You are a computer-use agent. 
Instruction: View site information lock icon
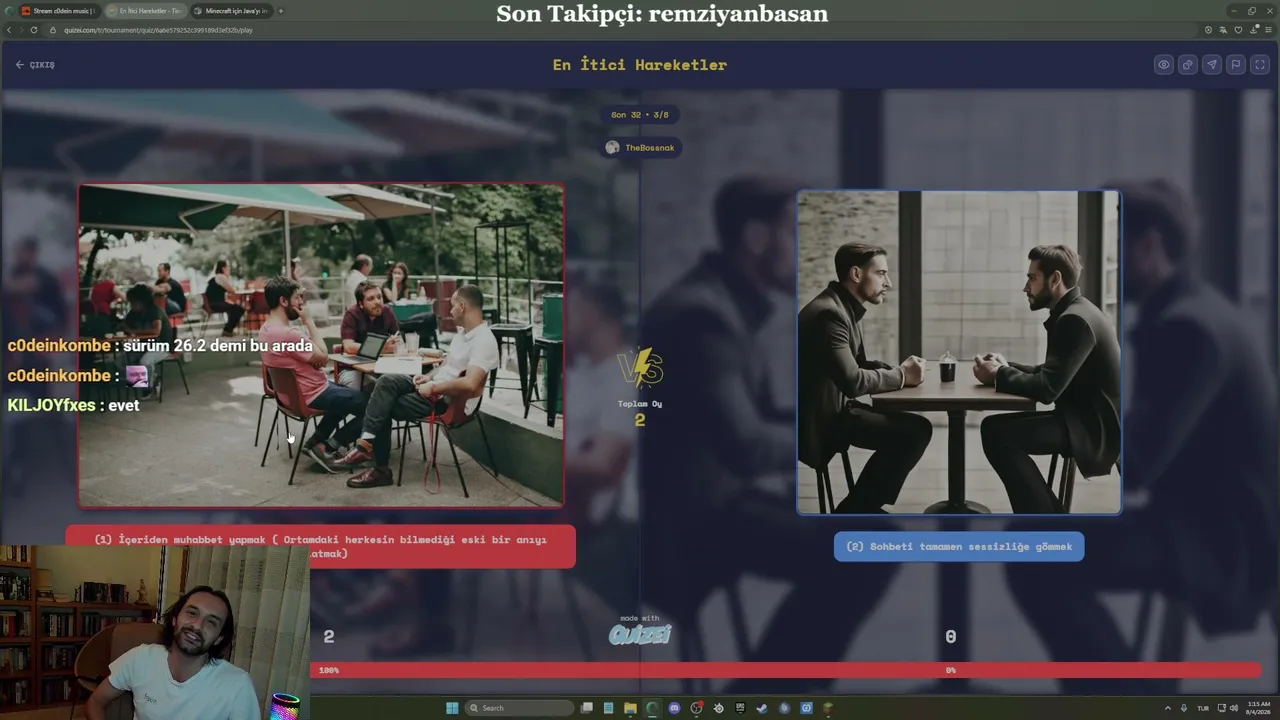[x=54, y=30]
